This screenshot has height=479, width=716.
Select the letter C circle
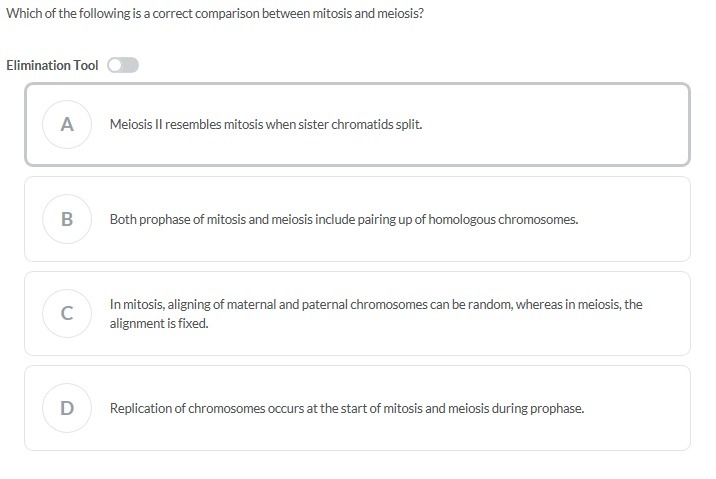tap(67, 313)
